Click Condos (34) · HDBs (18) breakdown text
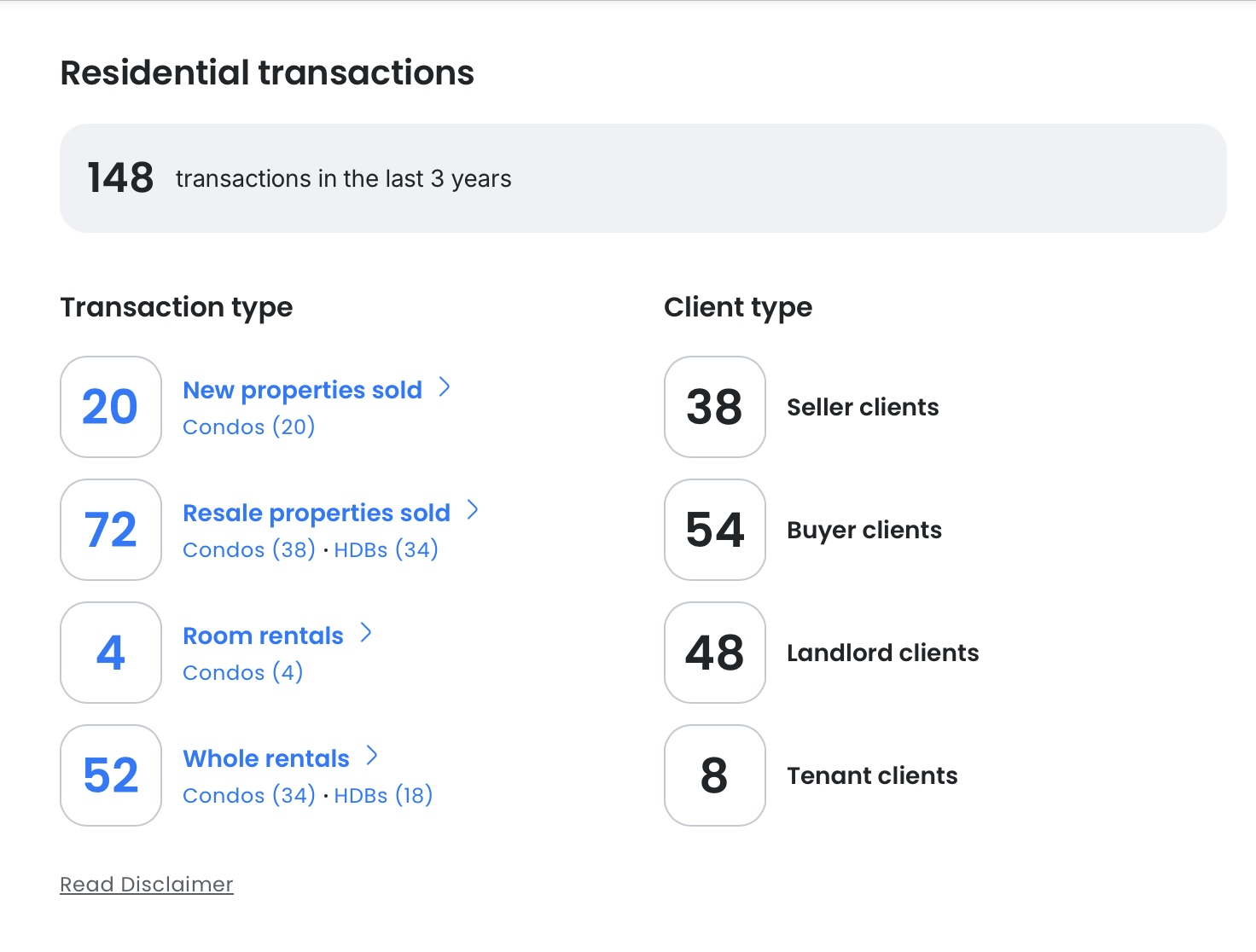This screenshot has width=1256, height=952. tap(308, 796)
